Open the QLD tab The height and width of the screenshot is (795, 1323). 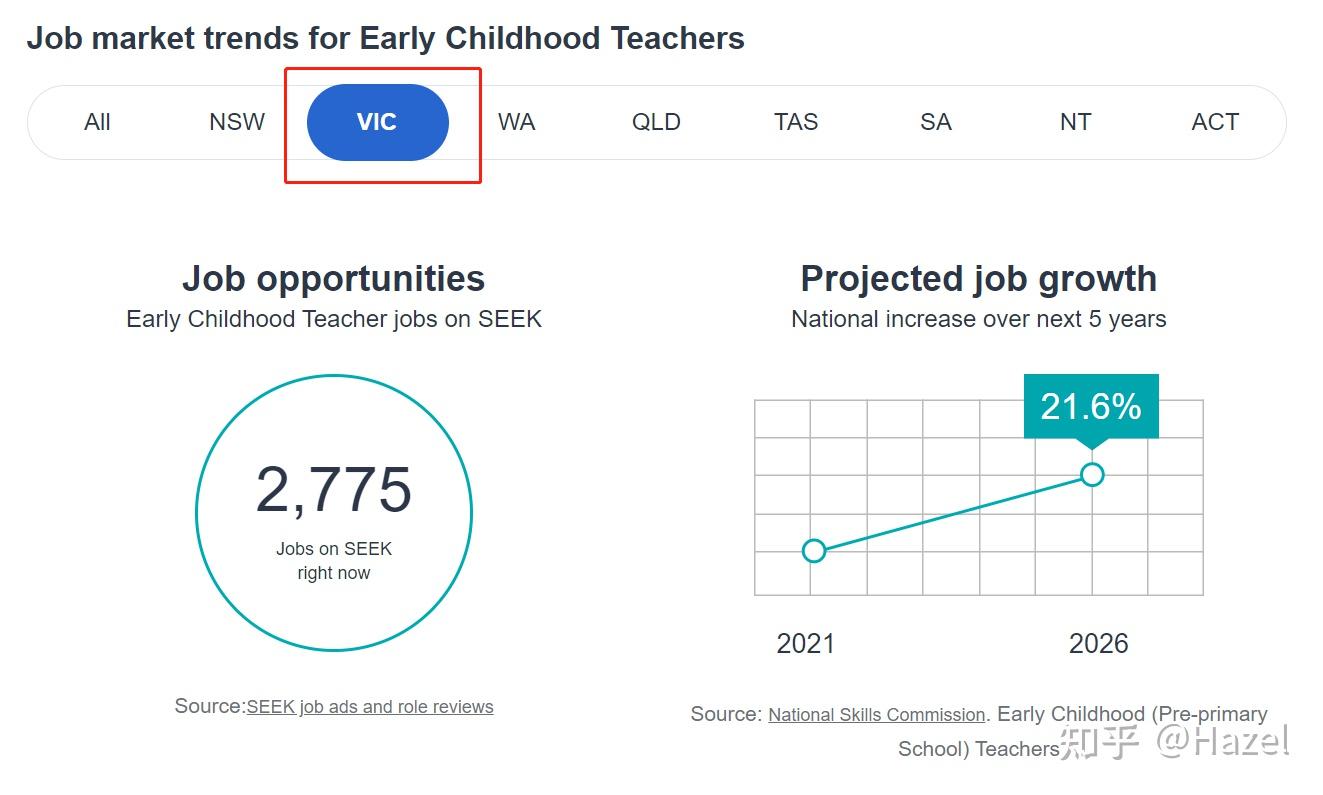[656, 122]
